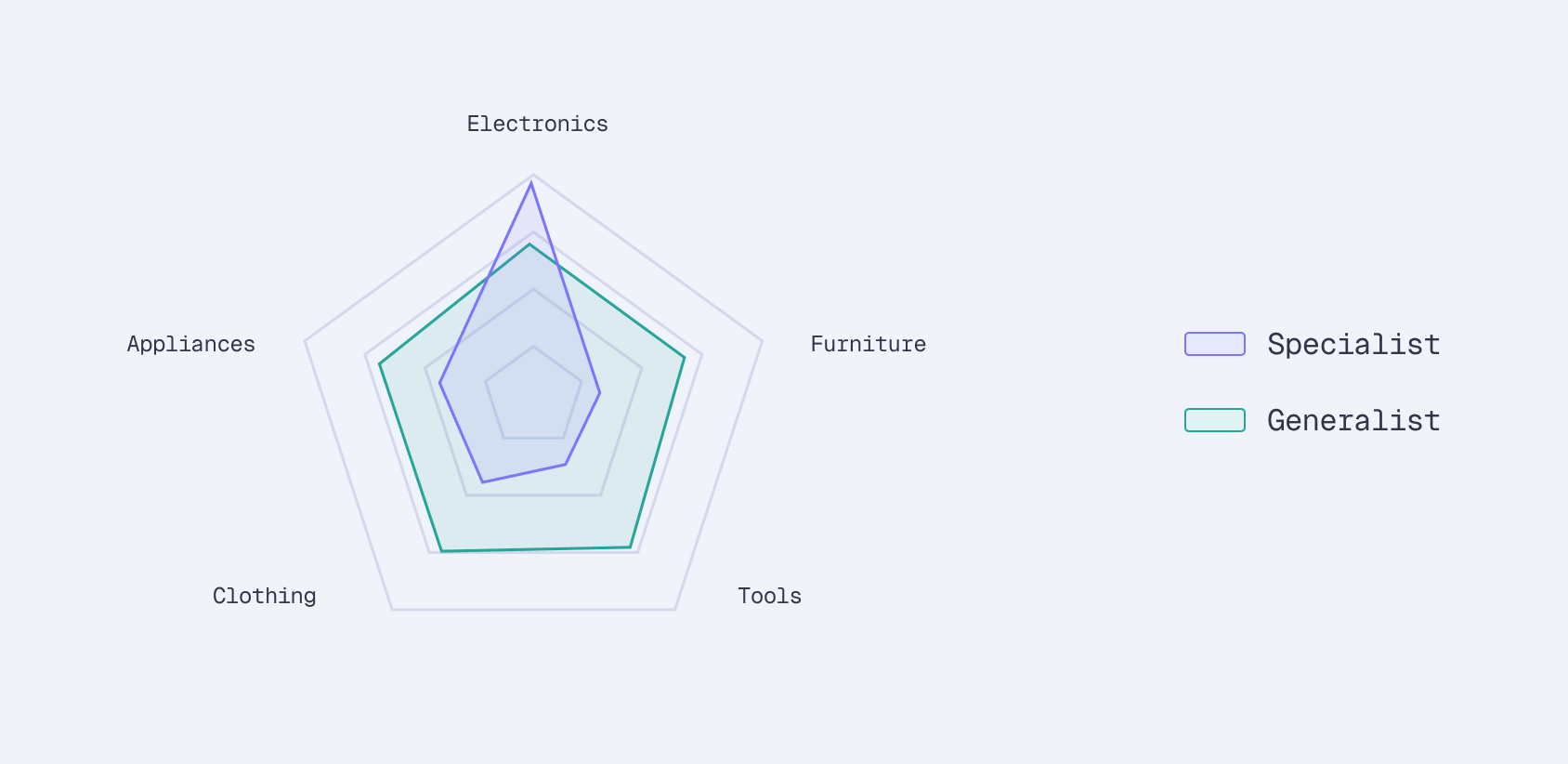
Task: Select the Generalist data point on Tools axis
Action: click(631, 547)
